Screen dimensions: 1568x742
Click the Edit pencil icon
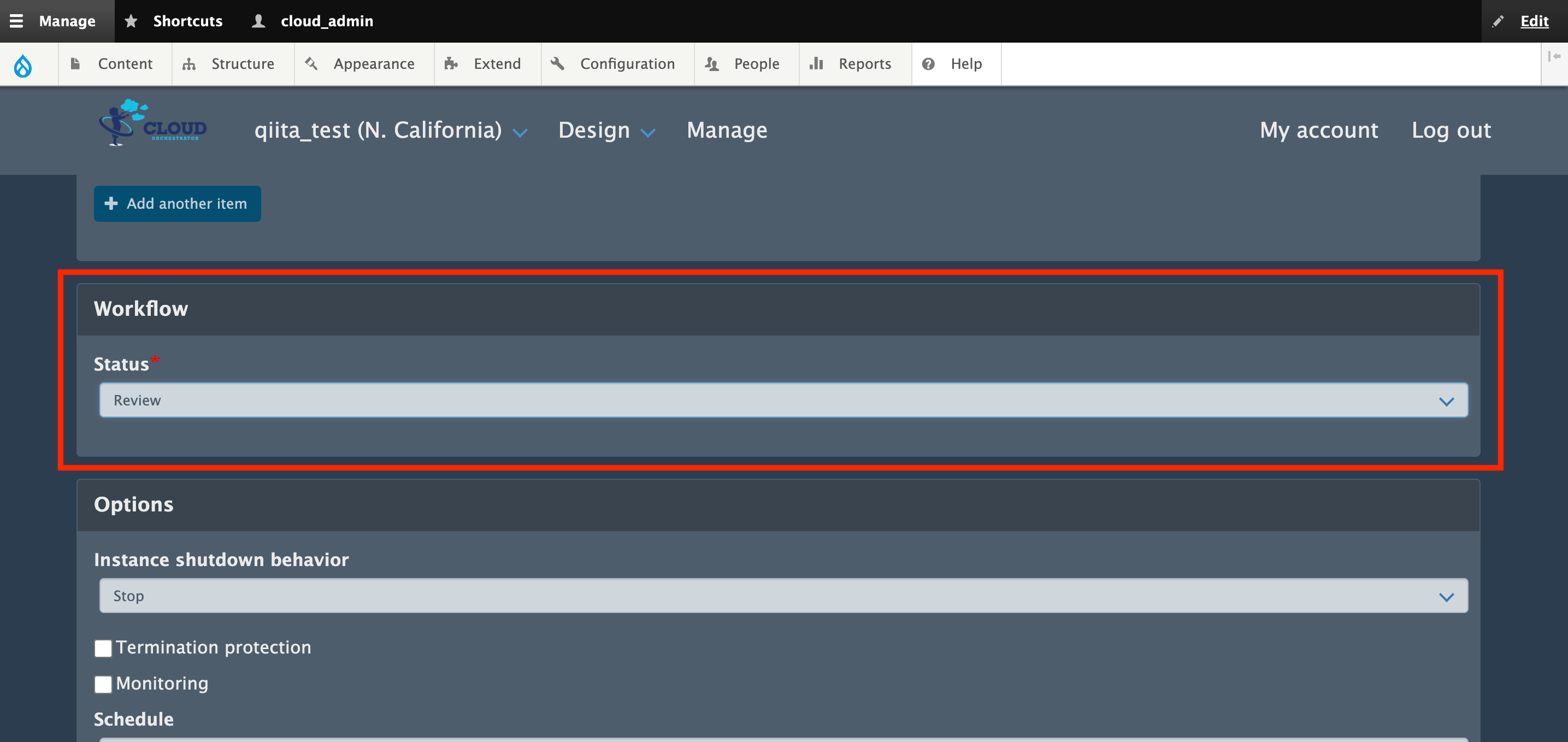coord(1498,21)
